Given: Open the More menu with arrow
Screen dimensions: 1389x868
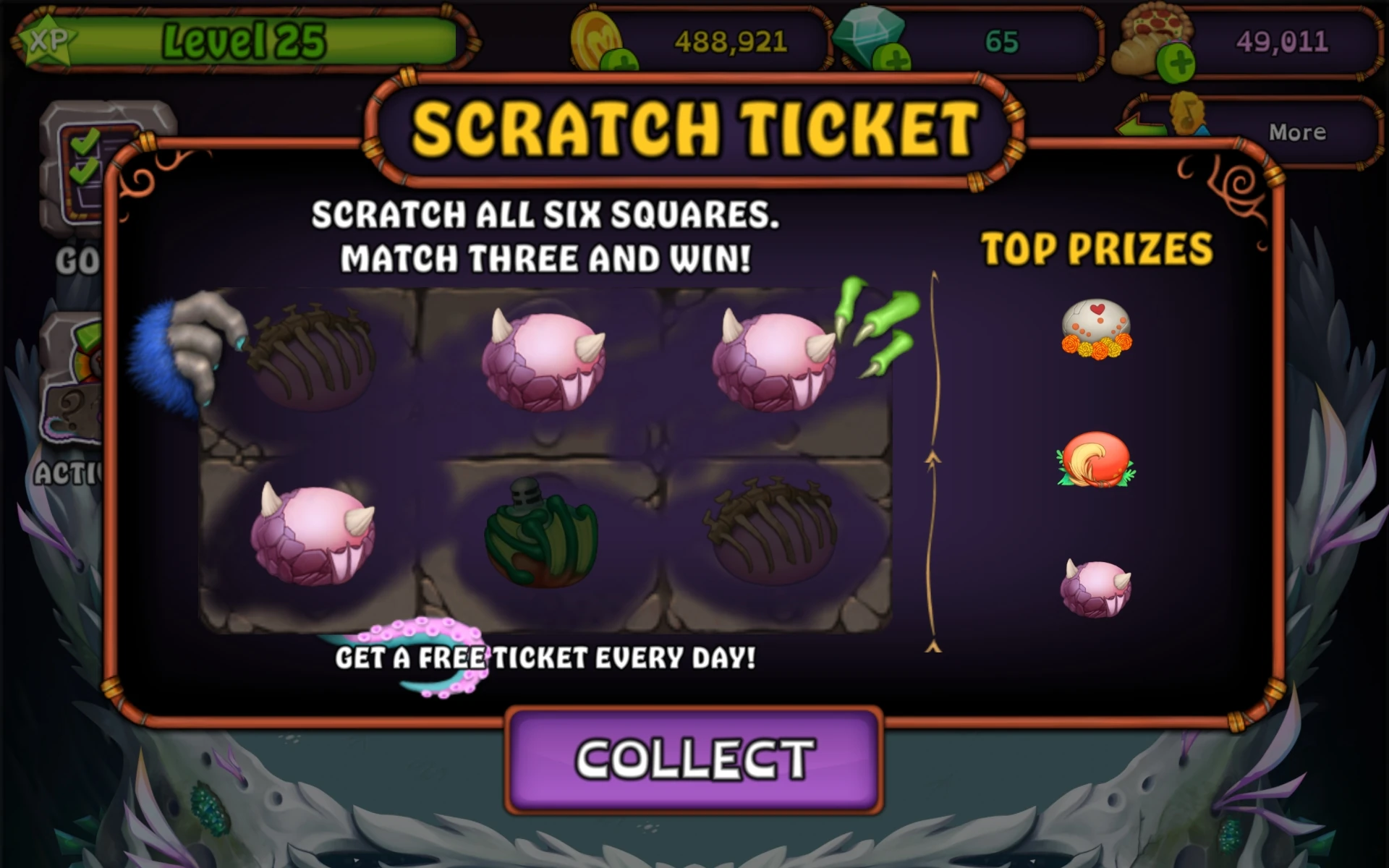Looking at the screenshot, I should (x=1252, y=131).
